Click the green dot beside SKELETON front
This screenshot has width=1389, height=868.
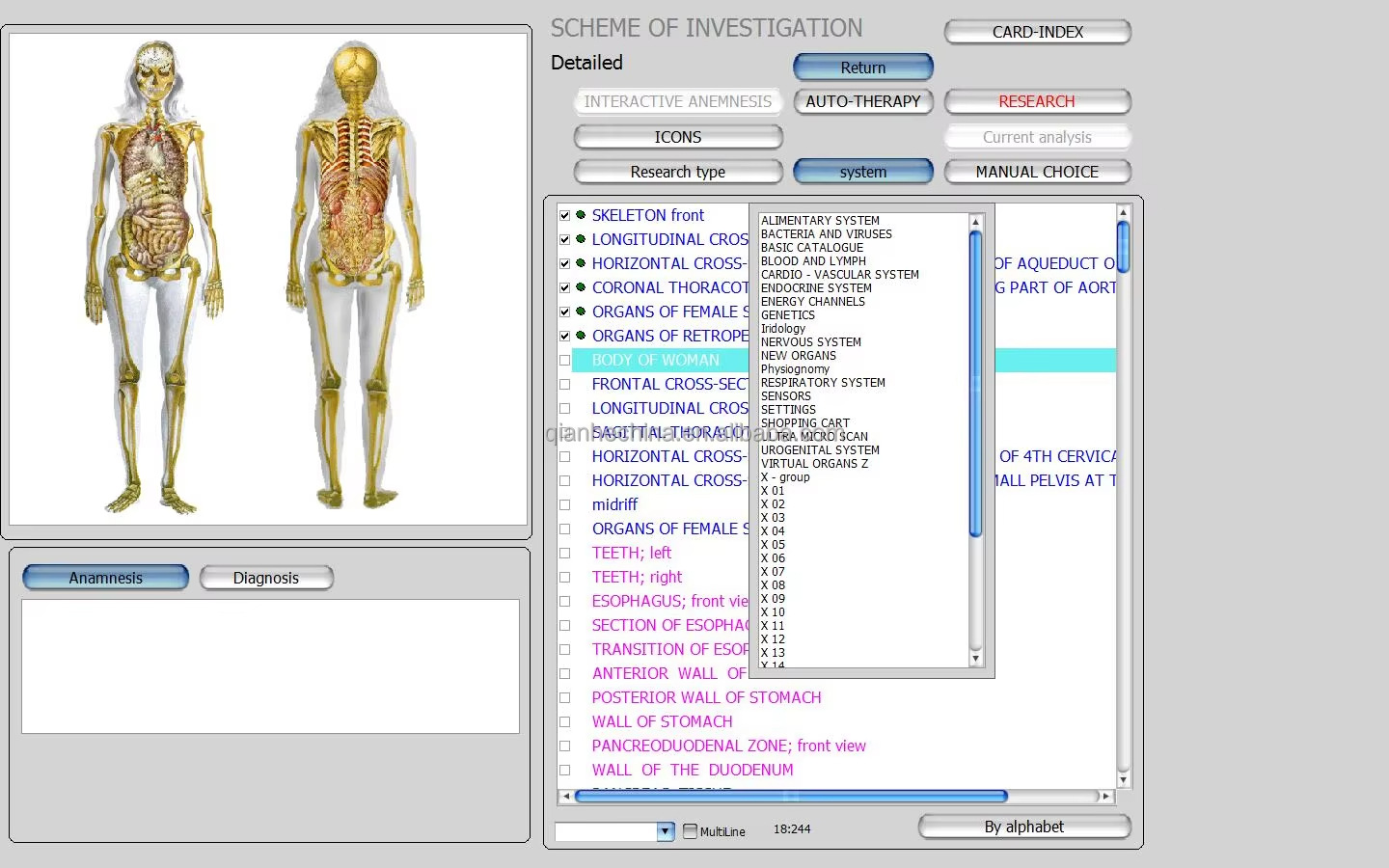(x=581, y=215)
